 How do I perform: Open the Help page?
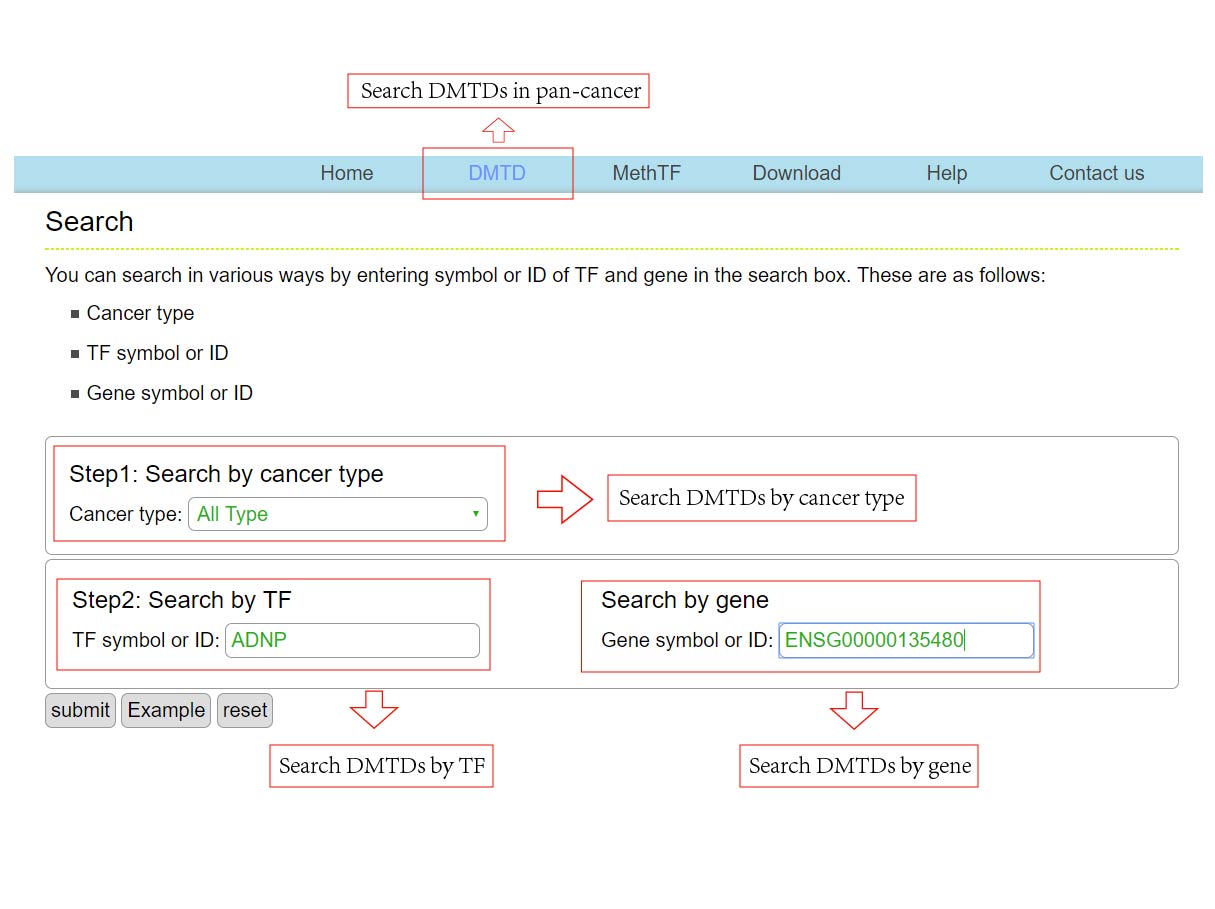(x=946, y=173)
